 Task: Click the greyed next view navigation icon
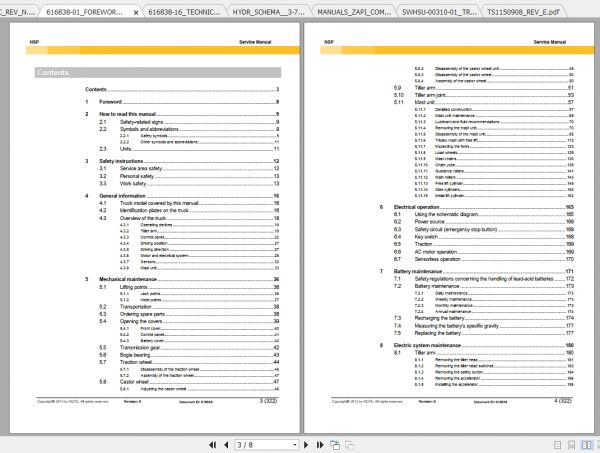click(x=349, y=445)
